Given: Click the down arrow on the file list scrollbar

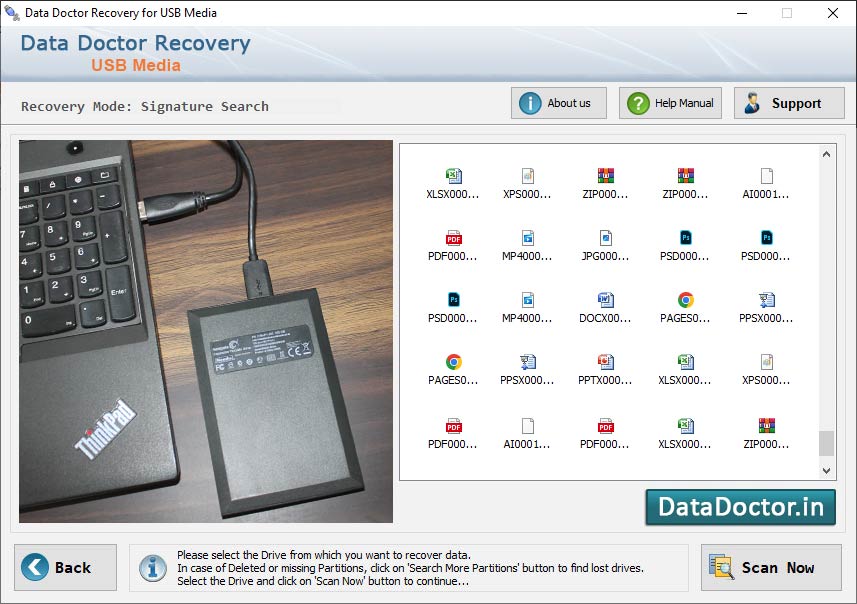Looking at the screenshot, I should [x=828, y=470].
